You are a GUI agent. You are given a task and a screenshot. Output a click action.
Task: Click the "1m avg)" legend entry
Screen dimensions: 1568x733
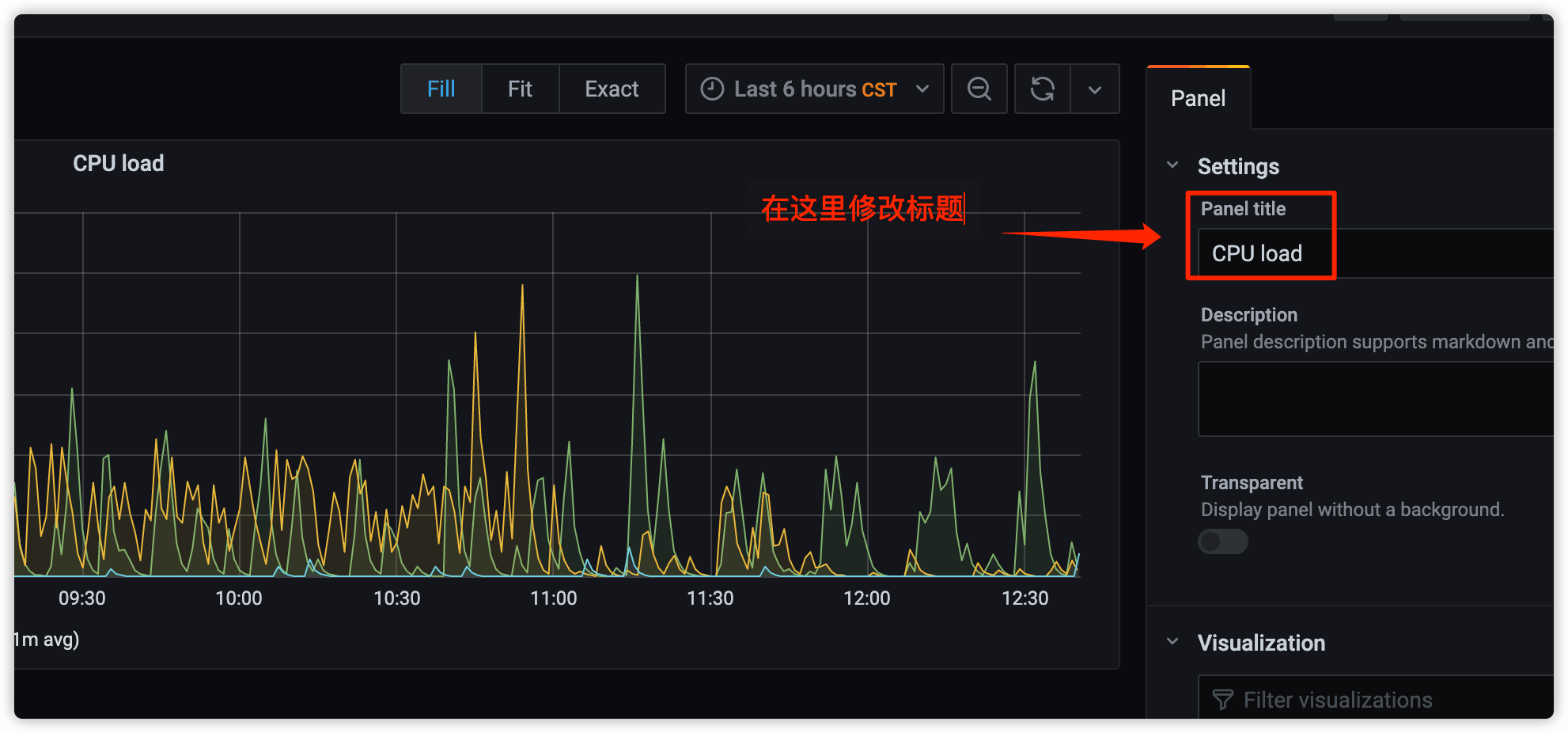(x=47, y=640)
